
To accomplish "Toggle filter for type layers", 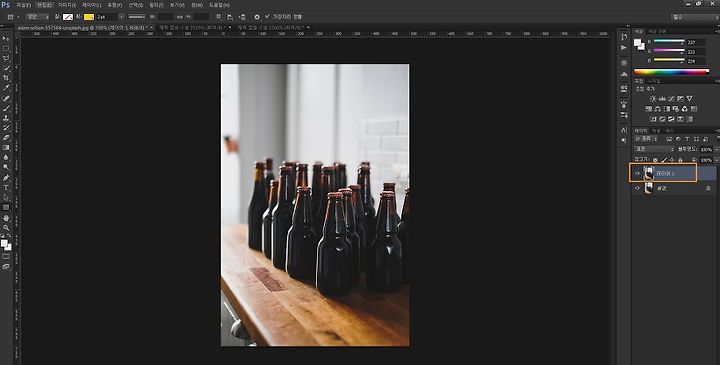I will click(687, 139).
